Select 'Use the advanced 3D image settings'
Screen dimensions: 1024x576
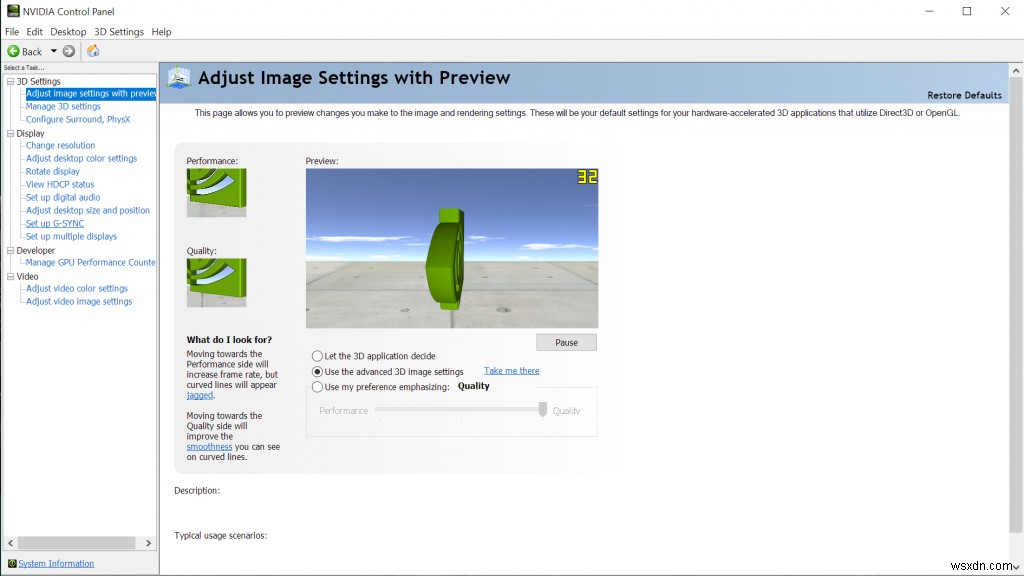coord(317,370)
